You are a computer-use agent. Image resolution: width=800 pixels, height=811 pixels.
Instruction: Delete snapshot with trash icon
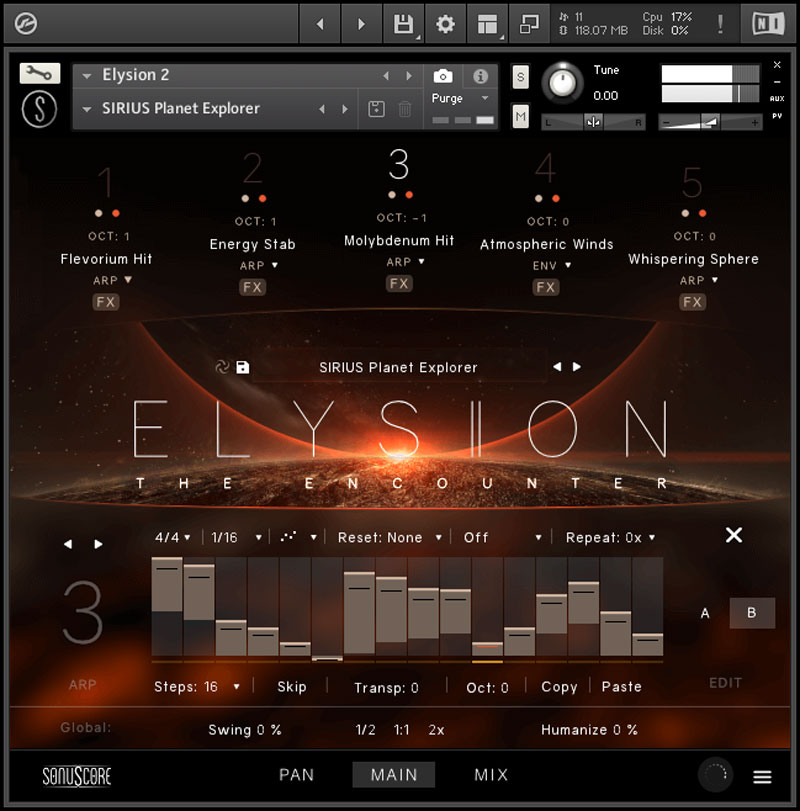405,109
